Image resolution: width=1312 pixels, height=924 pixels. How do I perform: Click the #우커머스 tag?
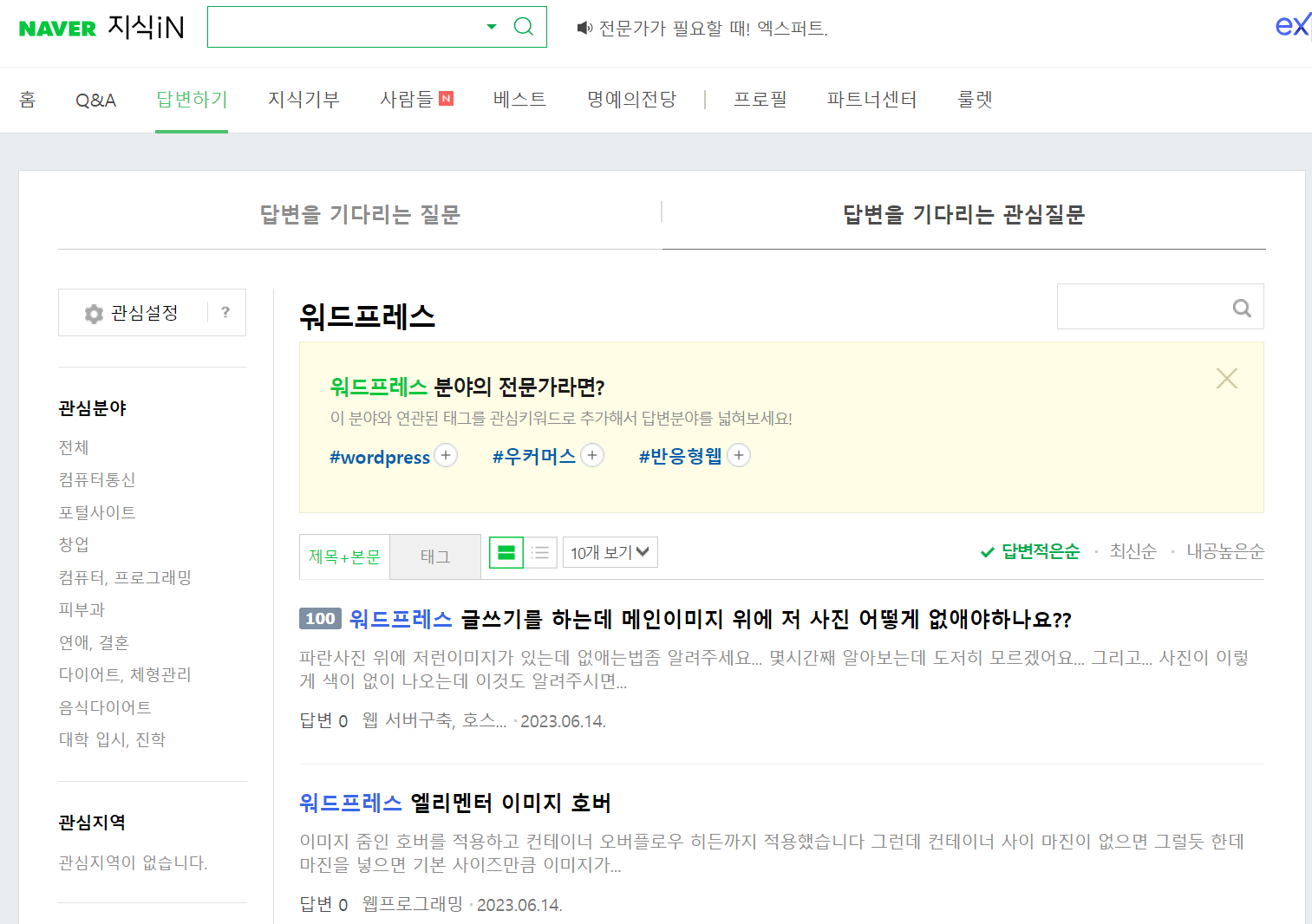point(534,456)
